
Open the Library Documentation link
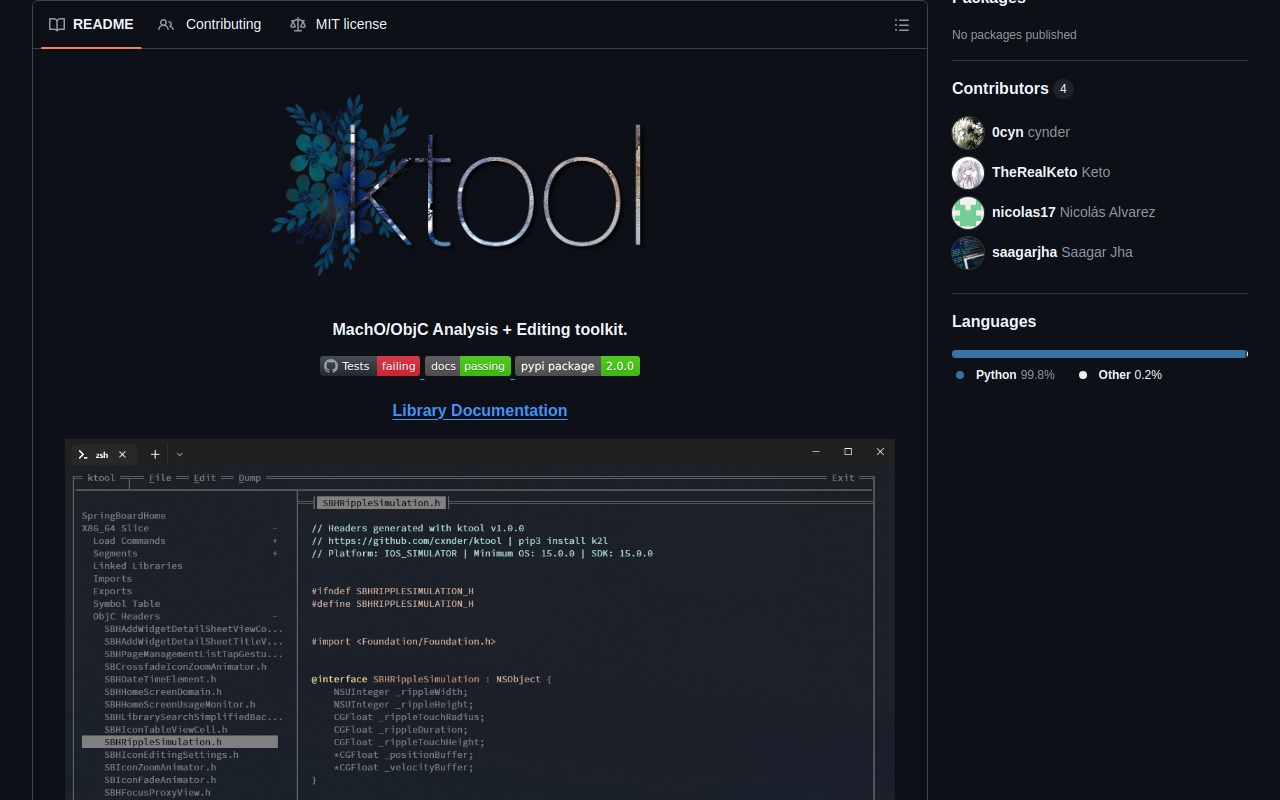[x=480, y=410]
